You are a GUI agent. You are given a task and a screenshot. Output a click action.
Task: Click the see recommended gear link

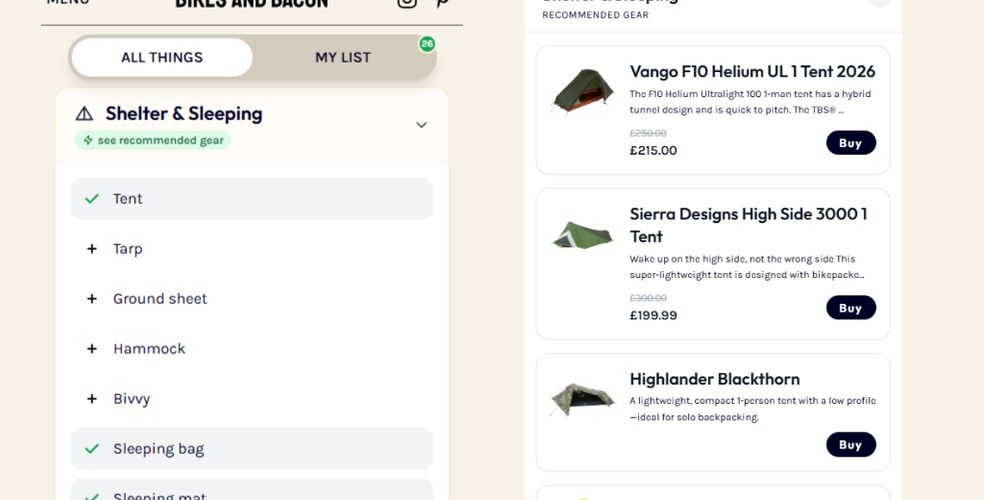tap(153, 140)
